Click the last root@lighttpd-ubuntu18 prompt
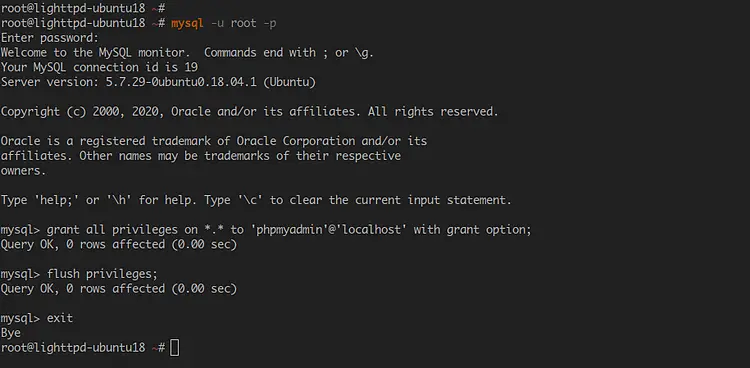750x368 pixels. 83,348
